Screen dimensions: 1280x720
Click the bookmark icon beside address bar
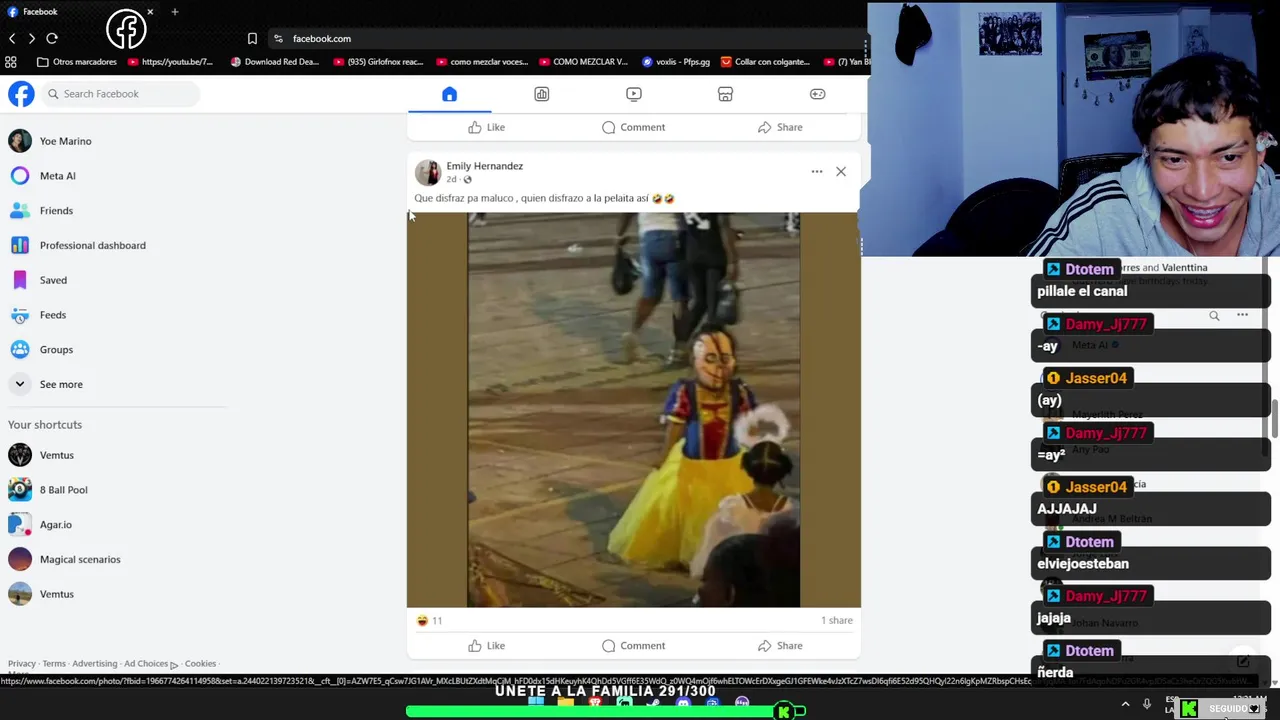point(252,38)
